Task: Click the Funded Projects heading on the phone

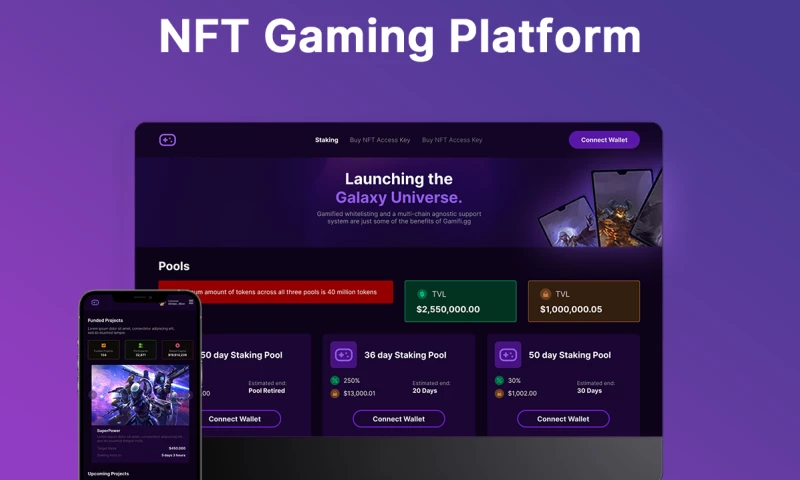Action: tap(105, 320)
